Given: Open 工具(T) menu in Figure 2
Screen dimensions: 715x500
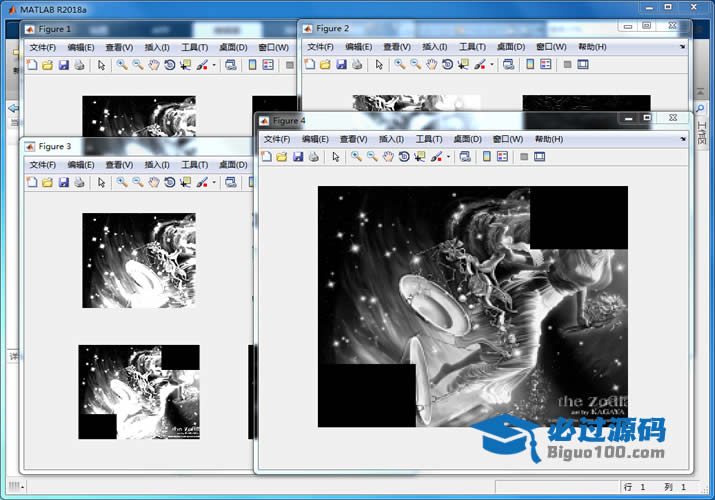Looking at the screenshot, I should click(472, 47).
